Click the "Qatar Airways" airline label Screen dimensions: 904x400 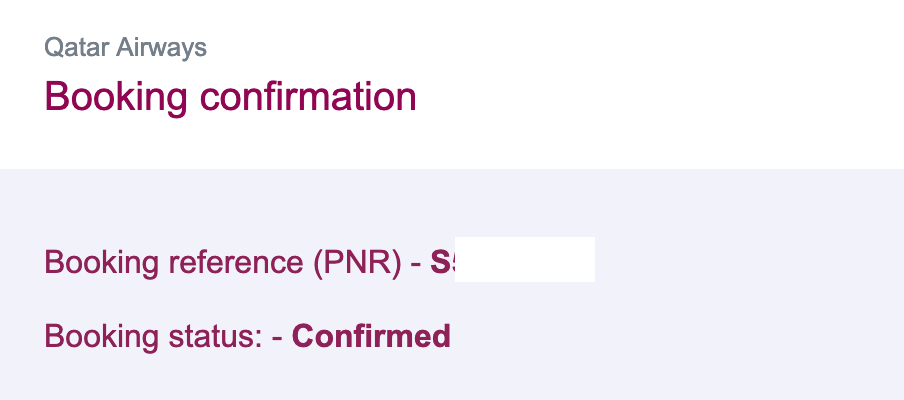click(125, 47)
